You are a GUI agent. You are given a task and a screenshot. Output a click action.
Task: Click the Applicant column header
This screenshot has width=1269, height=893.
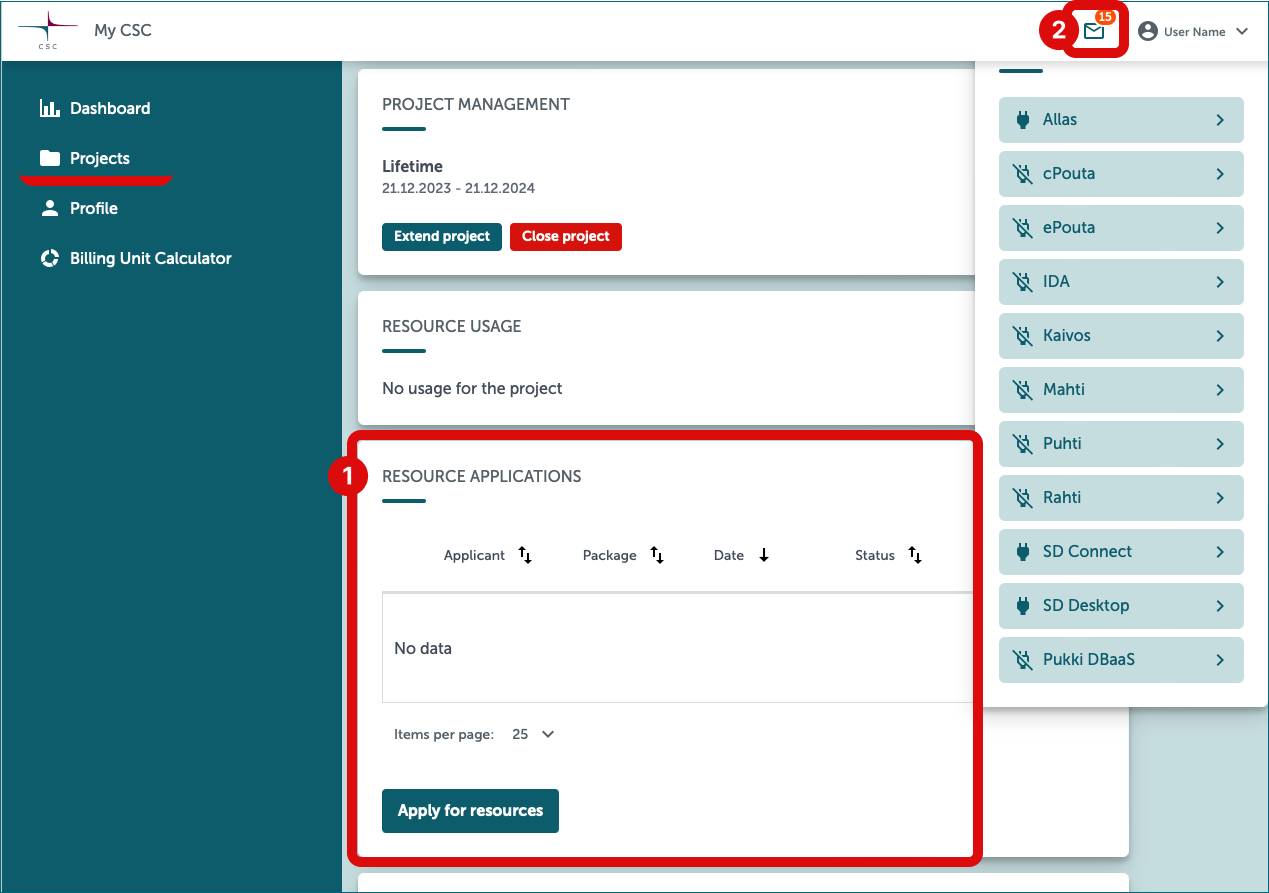(x=474, y=555)
